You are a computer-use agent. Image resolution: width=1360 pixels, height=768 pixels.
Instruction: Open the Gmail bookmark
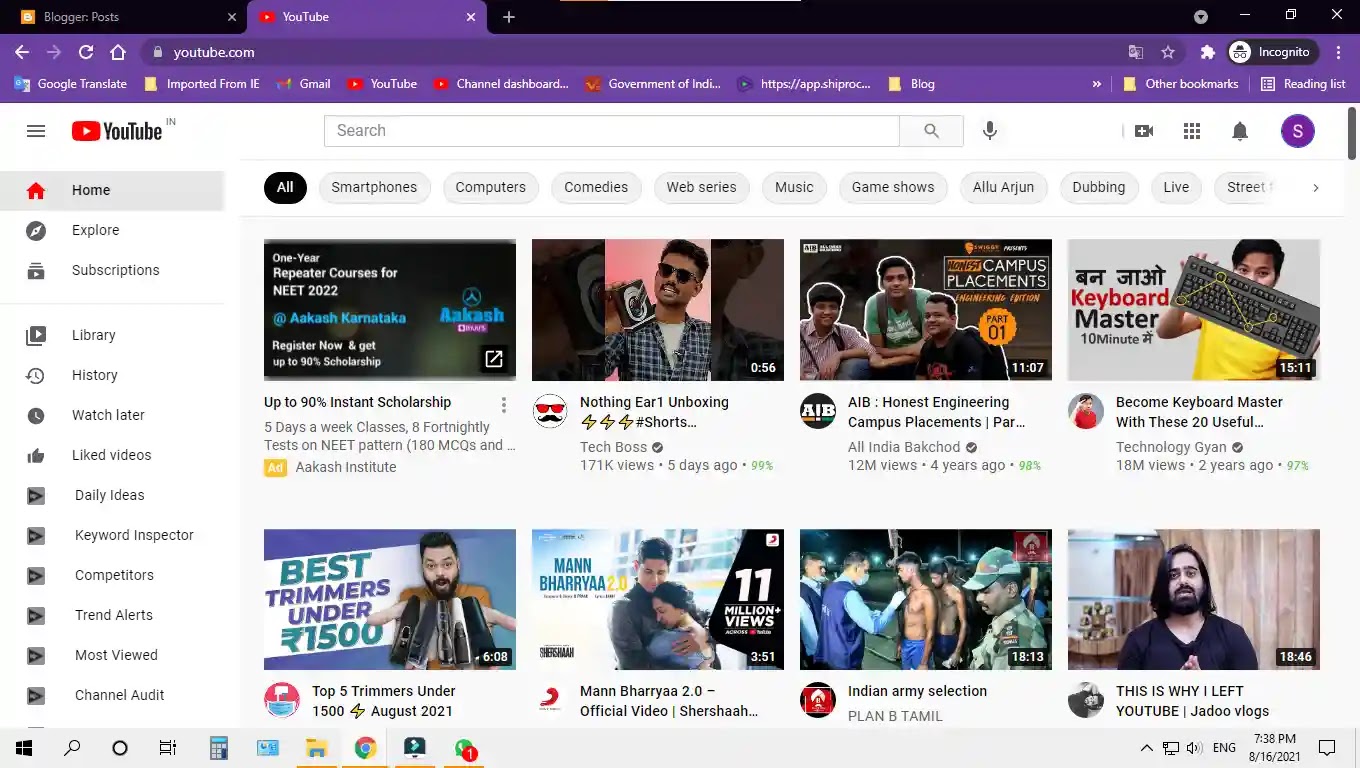point(304,84)
